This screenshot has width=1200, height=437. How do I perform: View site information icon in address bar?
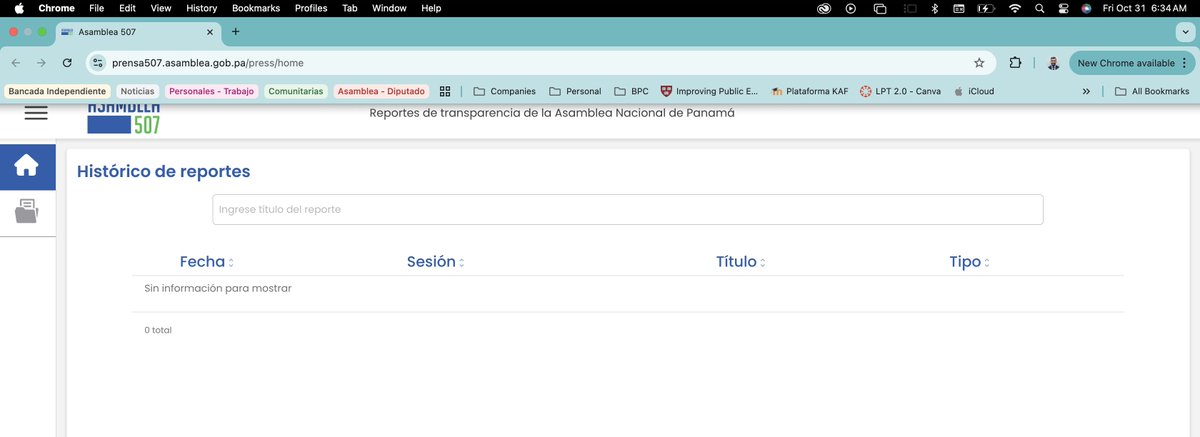[98, 62]
